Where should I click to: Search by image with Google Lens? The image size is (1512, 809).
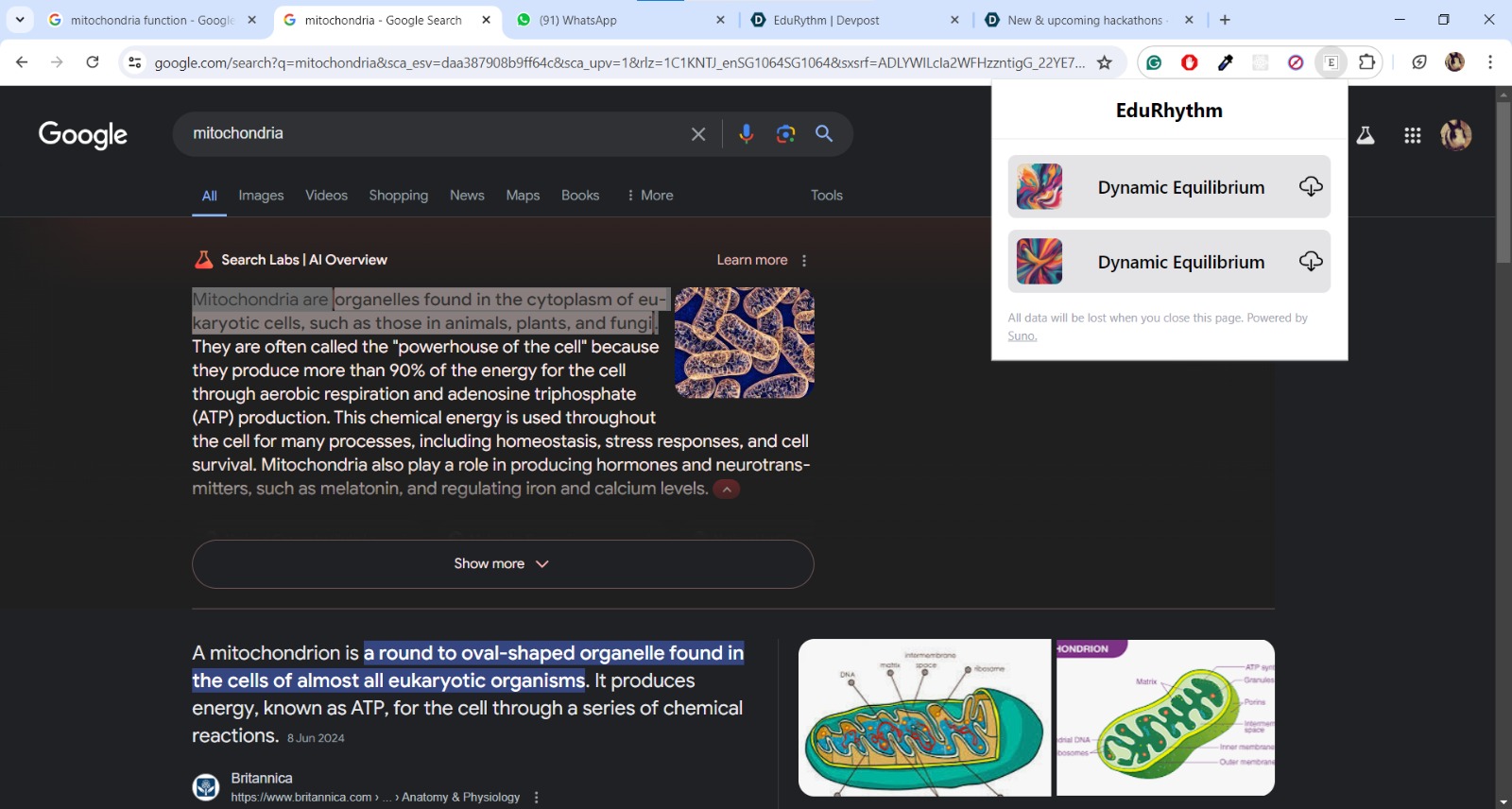click(x=785, y=134)
